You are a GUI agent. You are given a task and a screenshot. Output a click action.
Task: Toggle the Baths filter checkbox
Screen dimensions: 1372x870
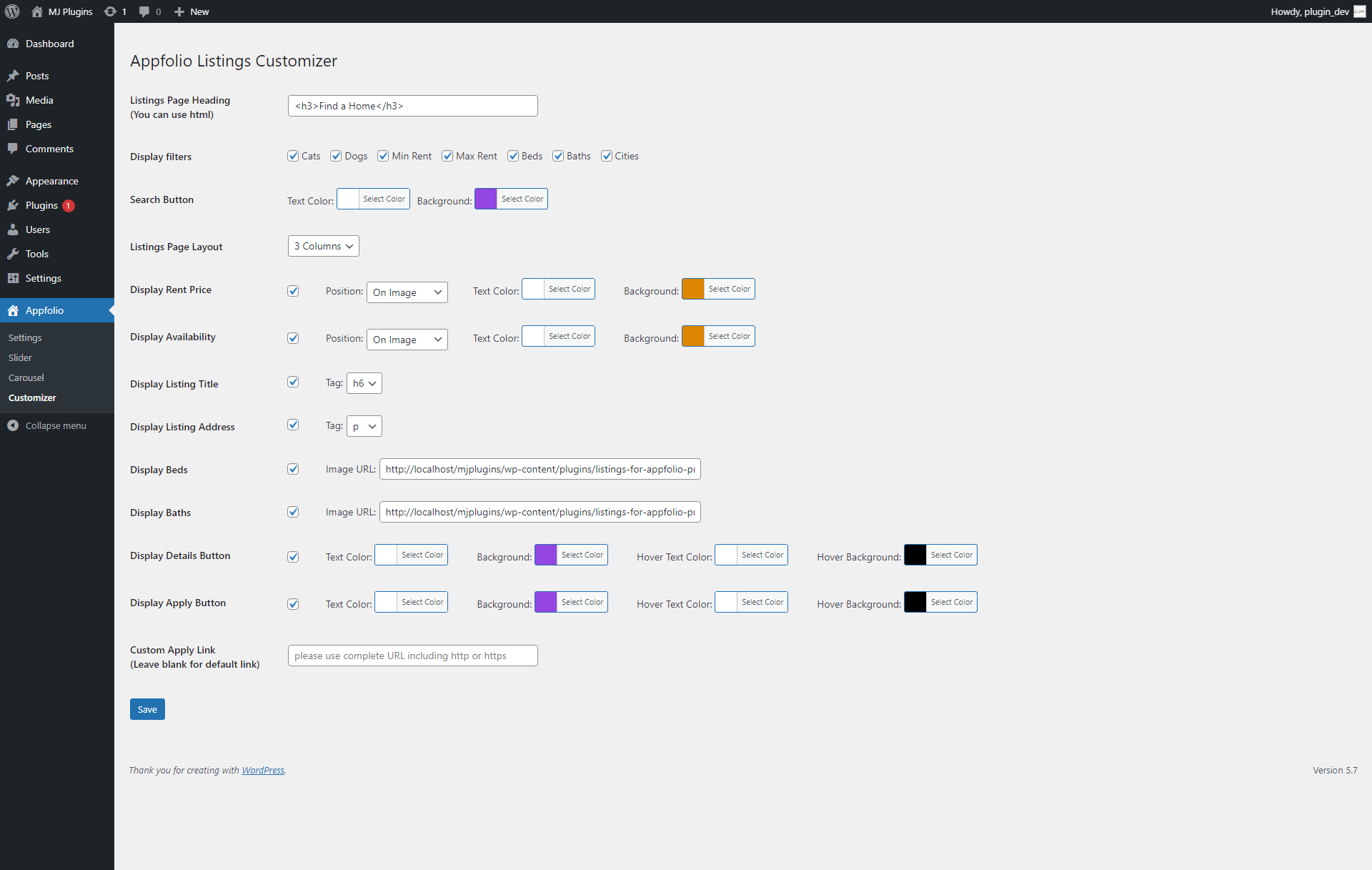558,156
